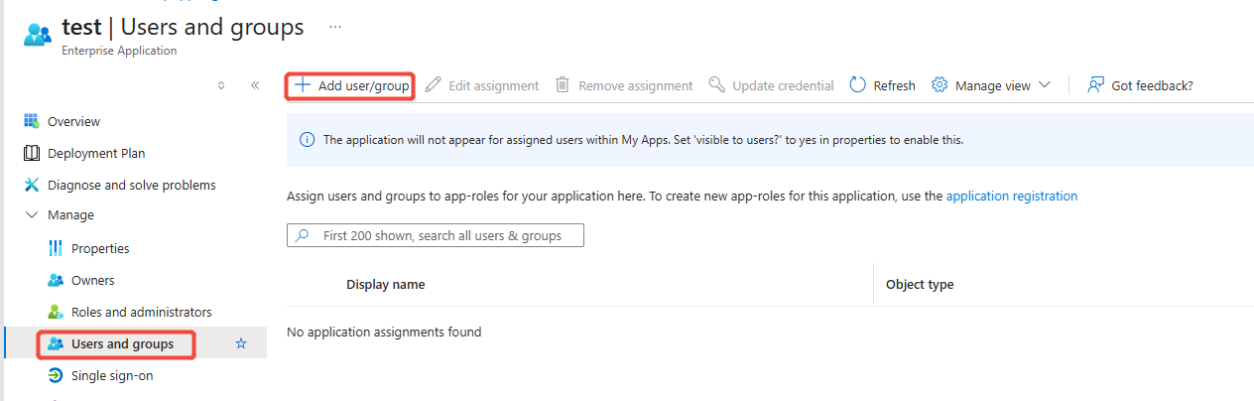Choose Remove assignment toolbar command
The width and height of the screenshot is (1254, 401).
(x=624, y=86)
